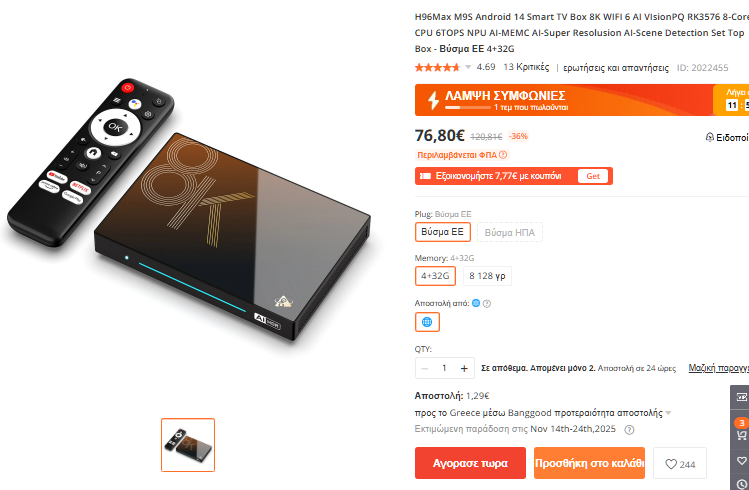Viewport: 749px width, 490px height.
Task: Open the shopping cart with 3 items
Action: tap(741, 432)
